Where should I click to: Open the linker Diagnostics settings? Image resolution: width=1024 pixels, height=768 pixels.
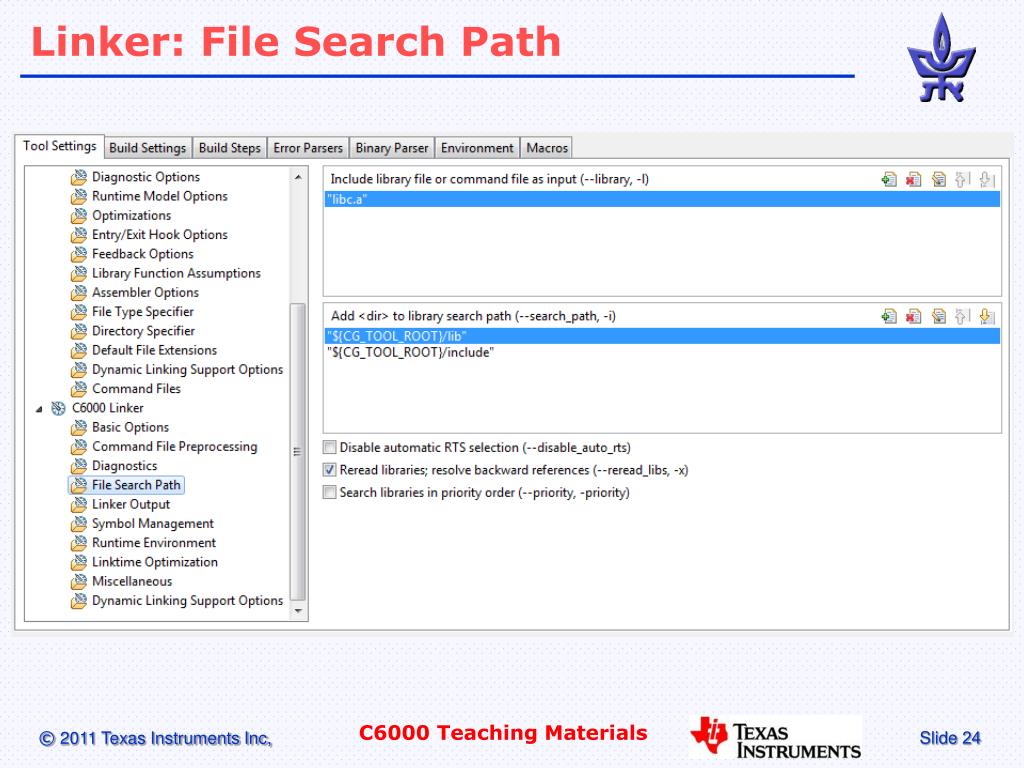(x=124, y=466)
